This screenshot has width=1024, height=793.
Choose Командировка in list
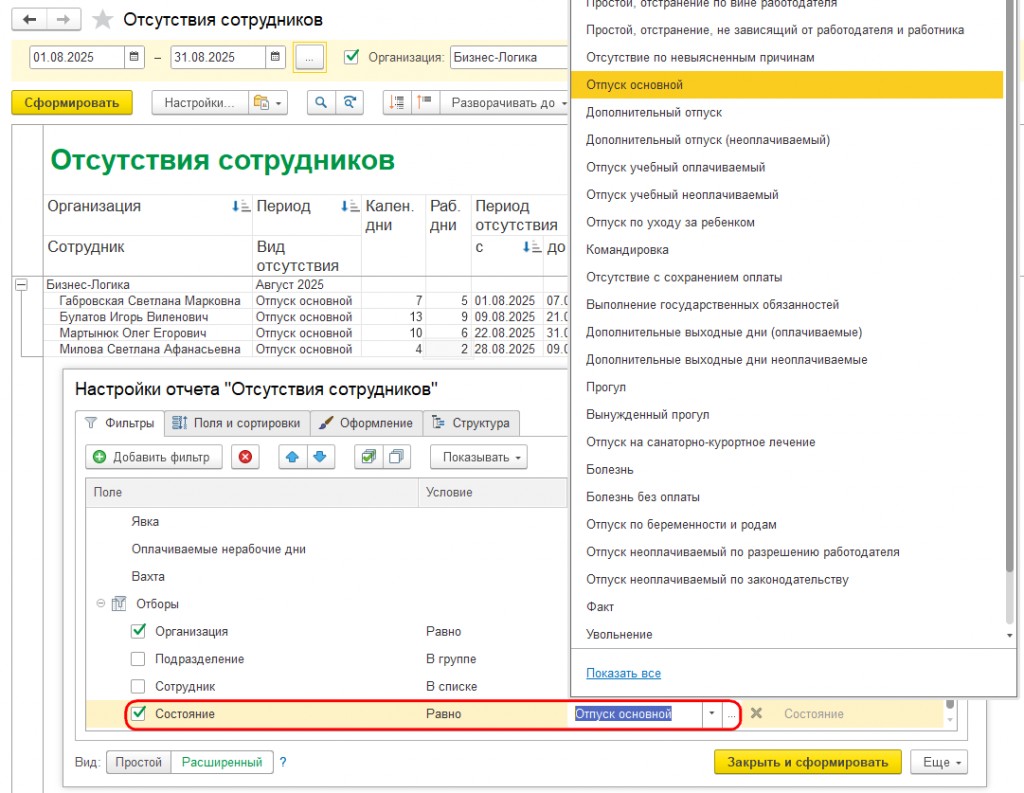coord(787,250)
